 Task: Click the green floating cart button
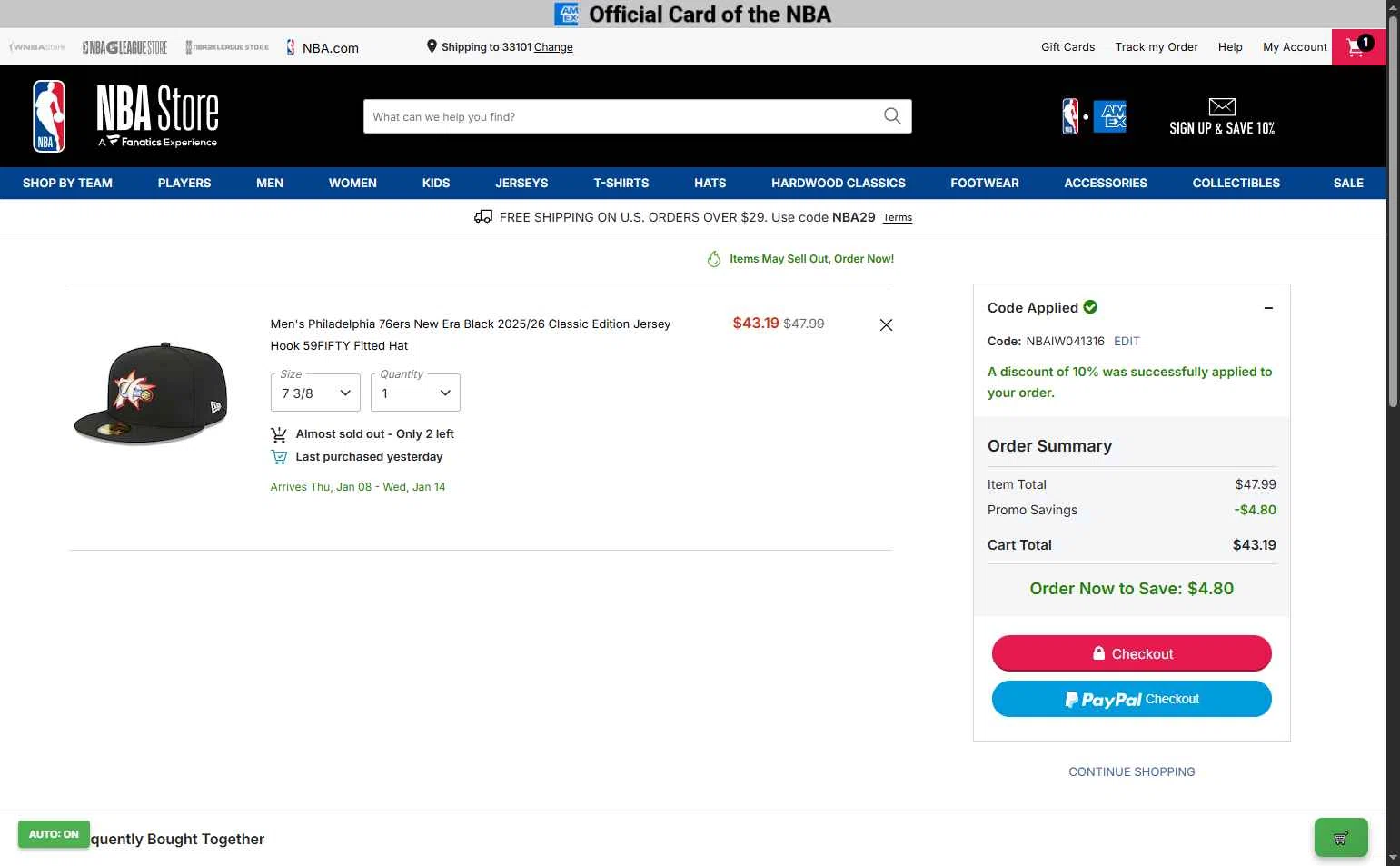1341,838
